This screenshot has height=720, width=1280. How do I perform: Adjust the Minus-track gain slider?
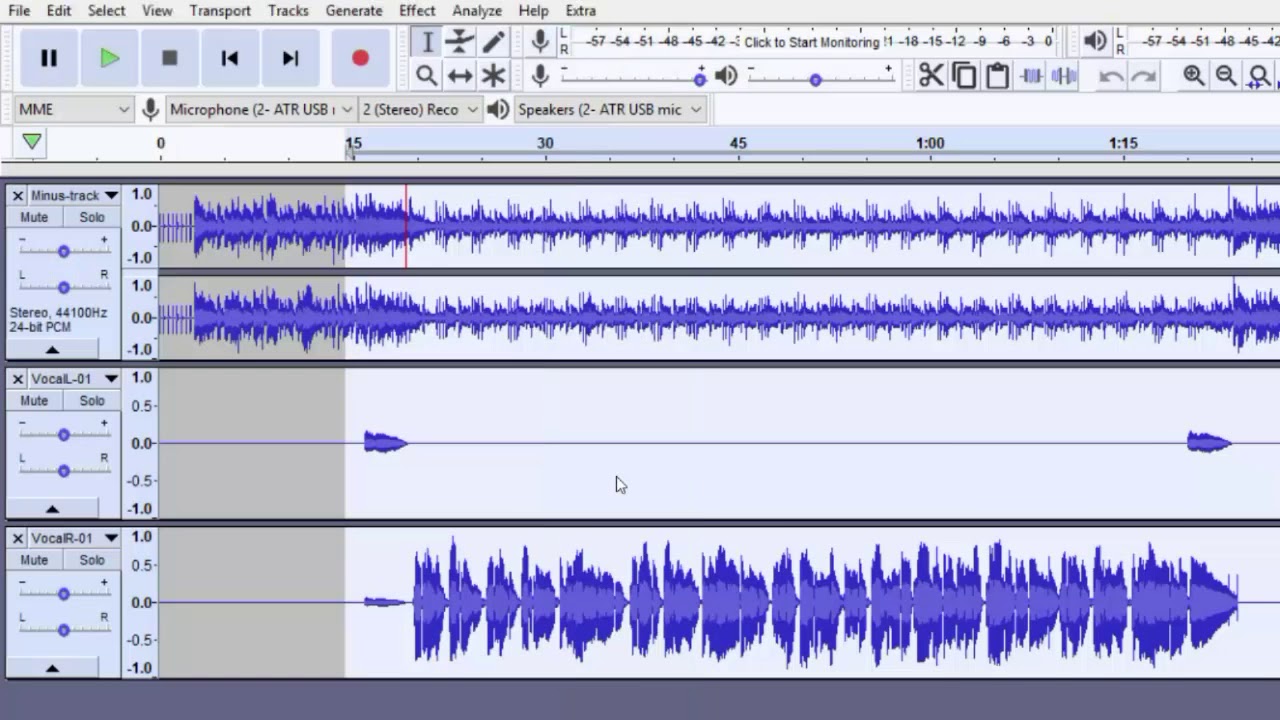tap(63, 250)
